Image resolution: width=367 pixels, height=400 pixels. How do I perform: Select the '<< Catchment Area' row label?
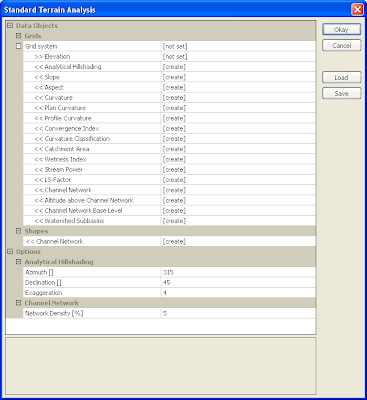click(62, 149)
